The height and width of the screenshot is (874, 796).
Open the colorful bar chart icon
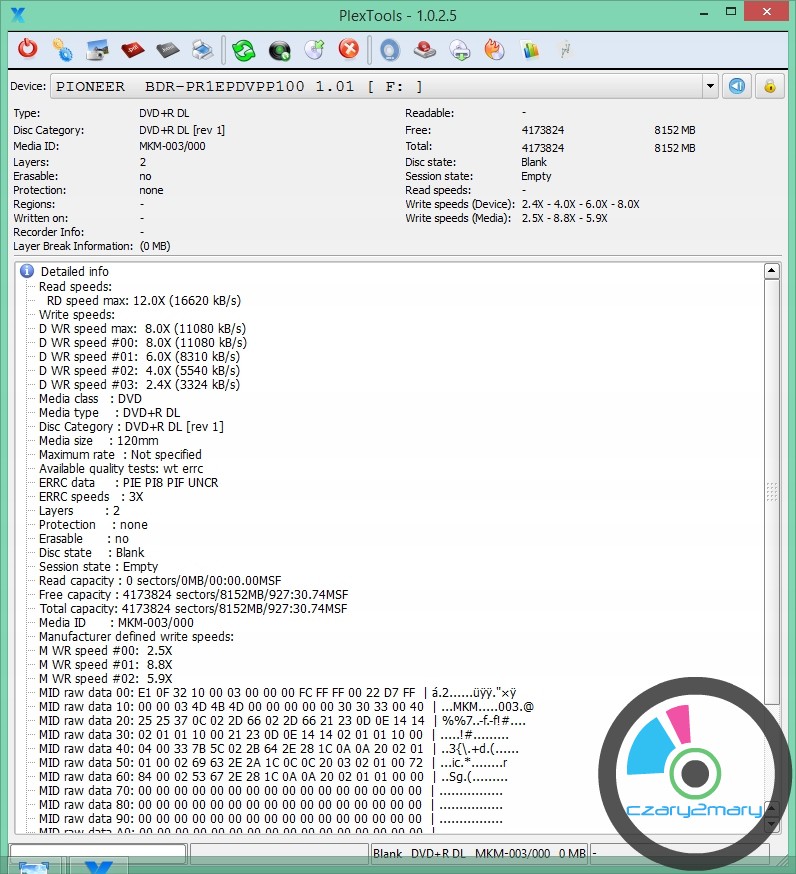coord(530,48)
